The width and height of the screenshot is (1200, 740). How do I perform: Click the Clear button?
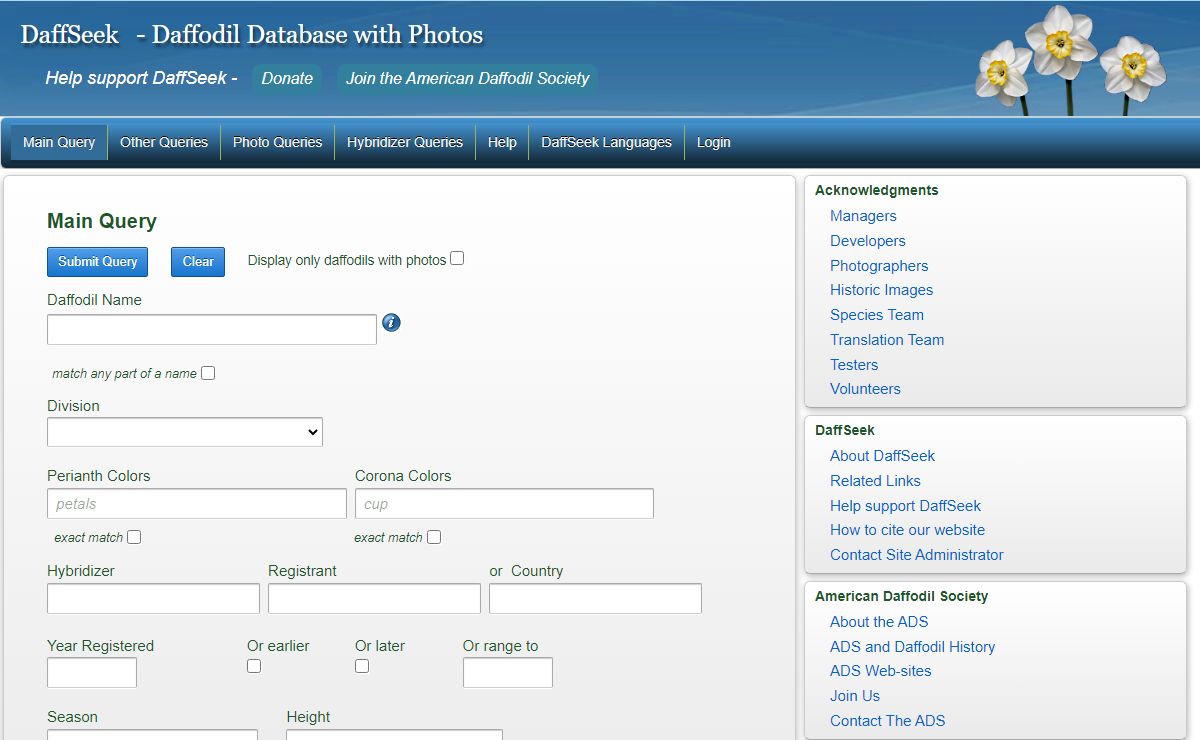coord(198,262)
